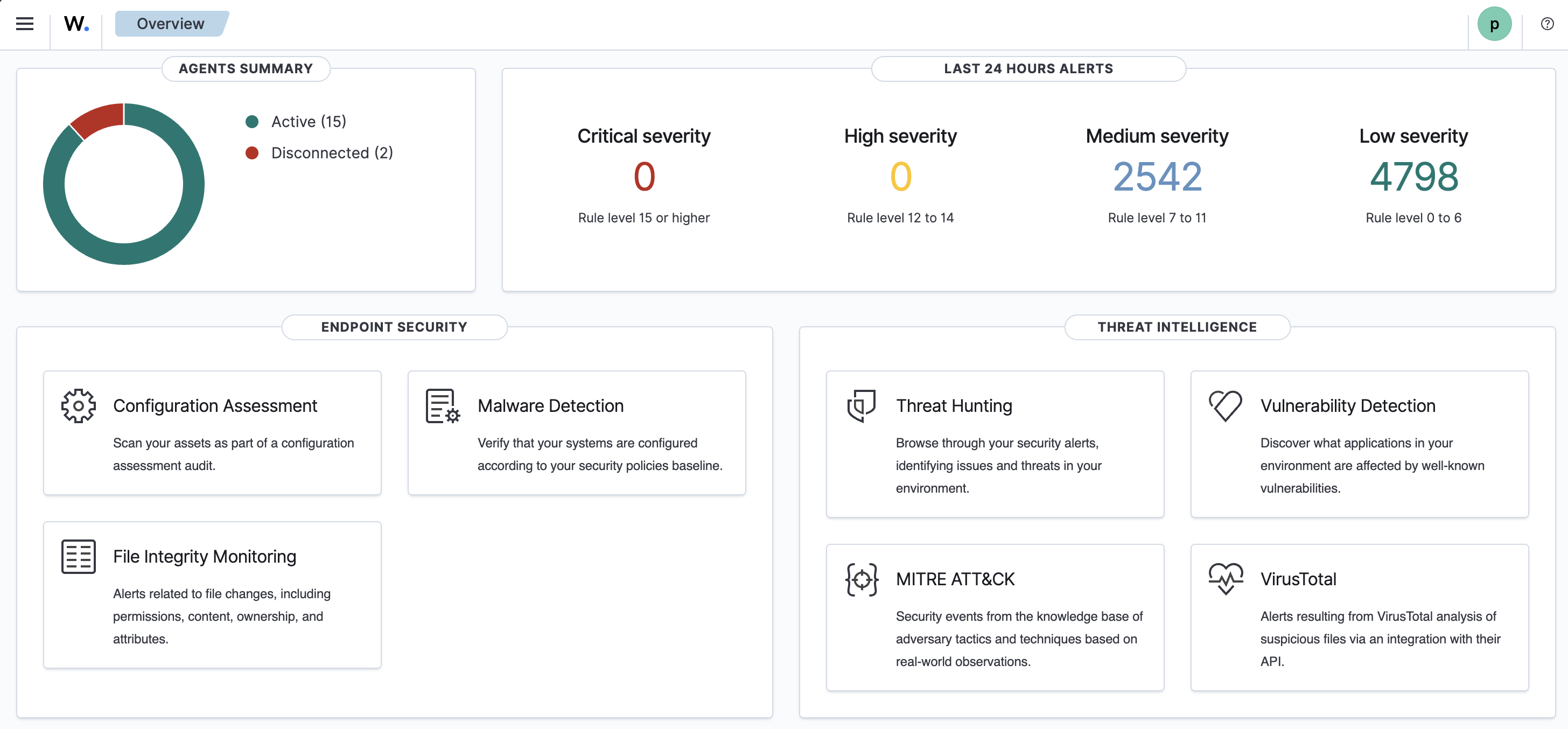
Task: Click the teal active donut chart segment
Action: [x=123, y=254]
